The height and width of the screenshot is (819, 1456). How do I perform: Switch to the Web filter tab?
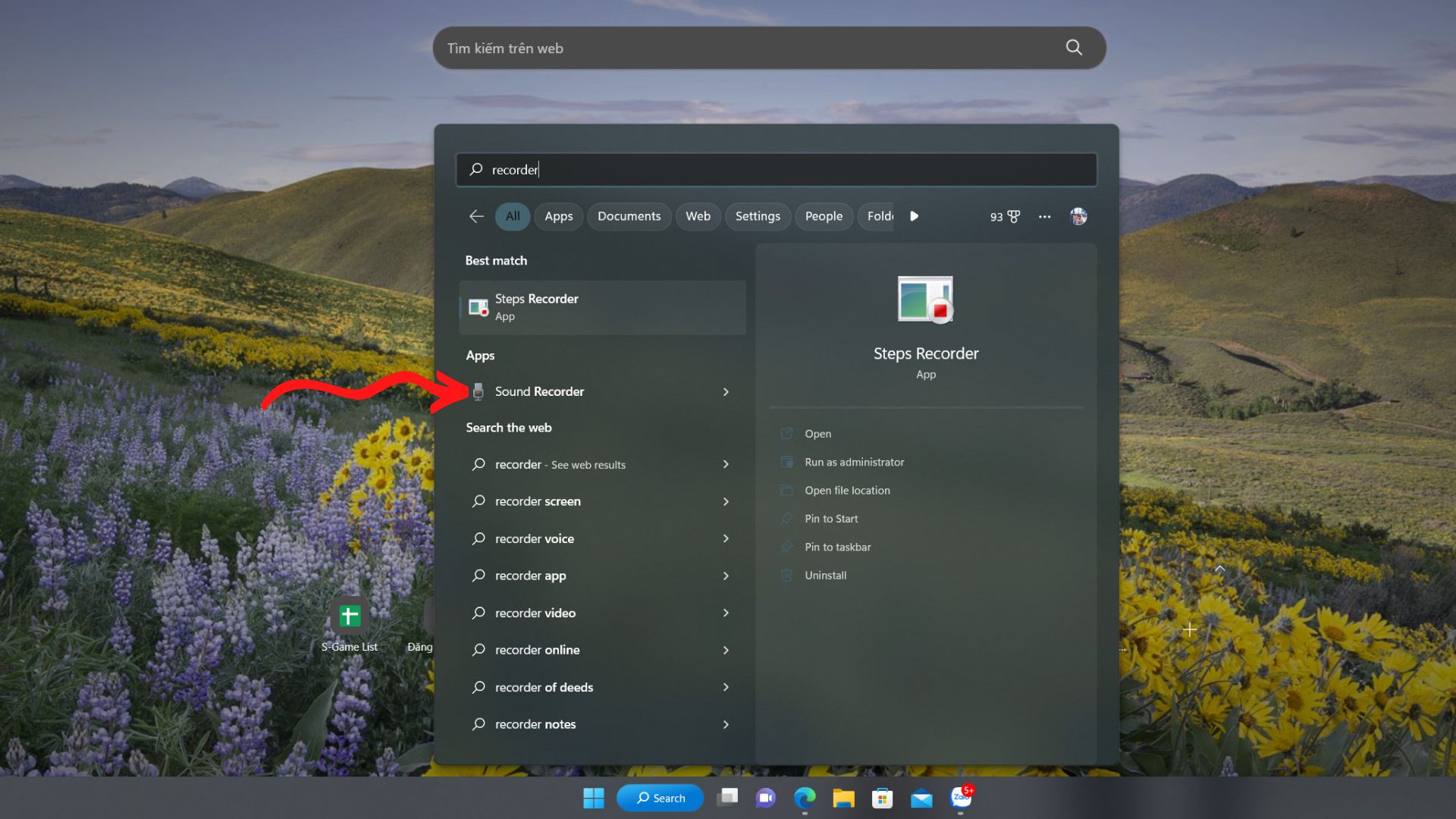pyautogui.click(x=698, y=216)
